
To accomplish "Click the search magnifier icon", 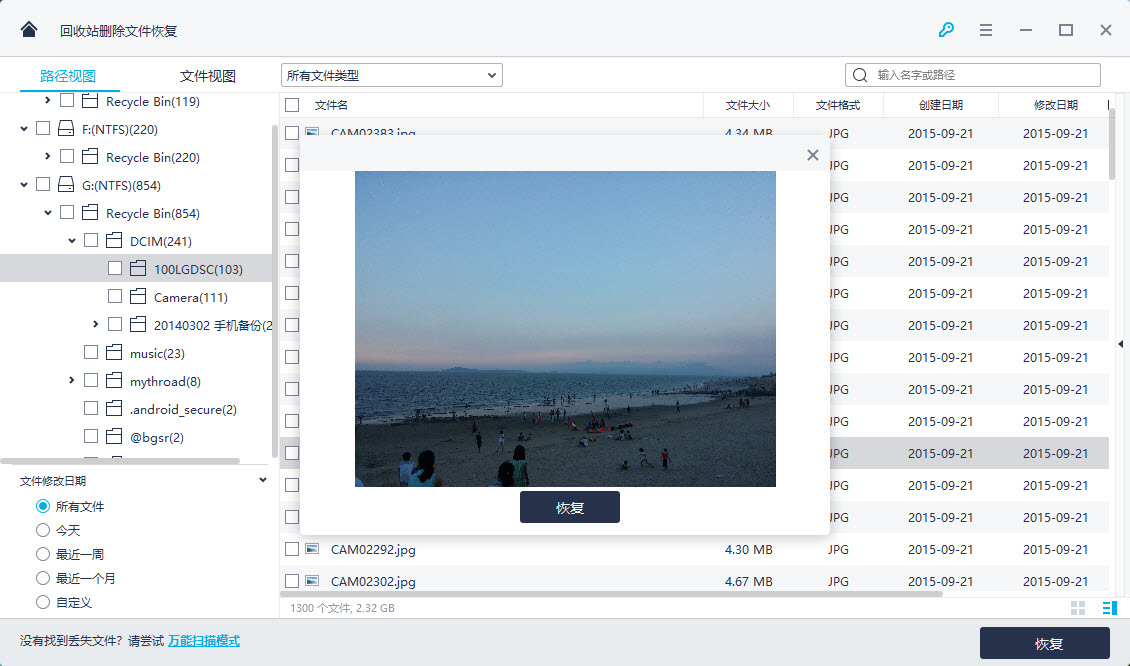I will click(x=860, y=75).
